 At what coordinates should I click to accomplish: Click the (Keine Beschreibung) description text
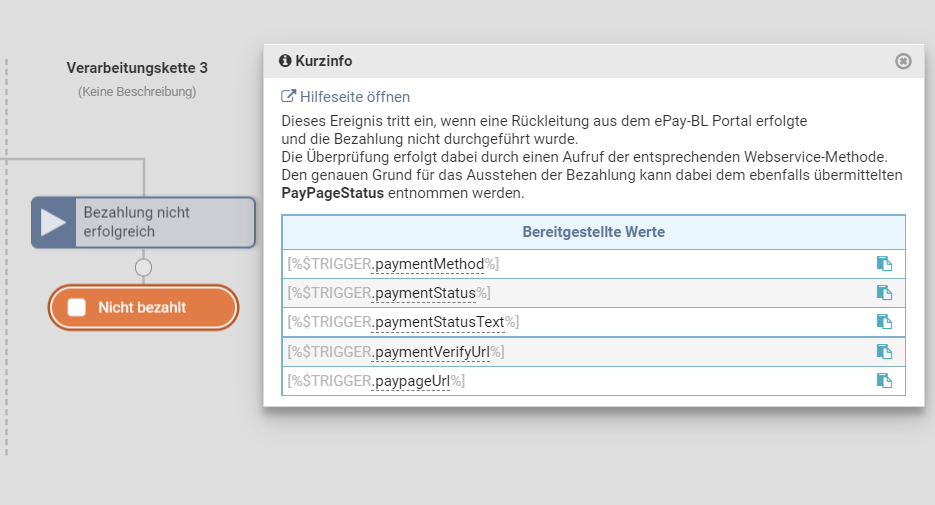click(x=137, y=92)
